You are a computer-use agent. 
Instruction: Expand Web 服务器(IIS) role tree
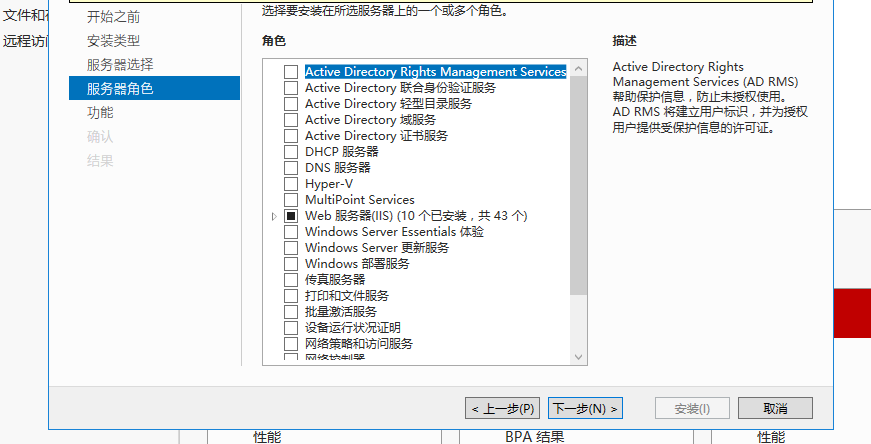coord(274,216)
